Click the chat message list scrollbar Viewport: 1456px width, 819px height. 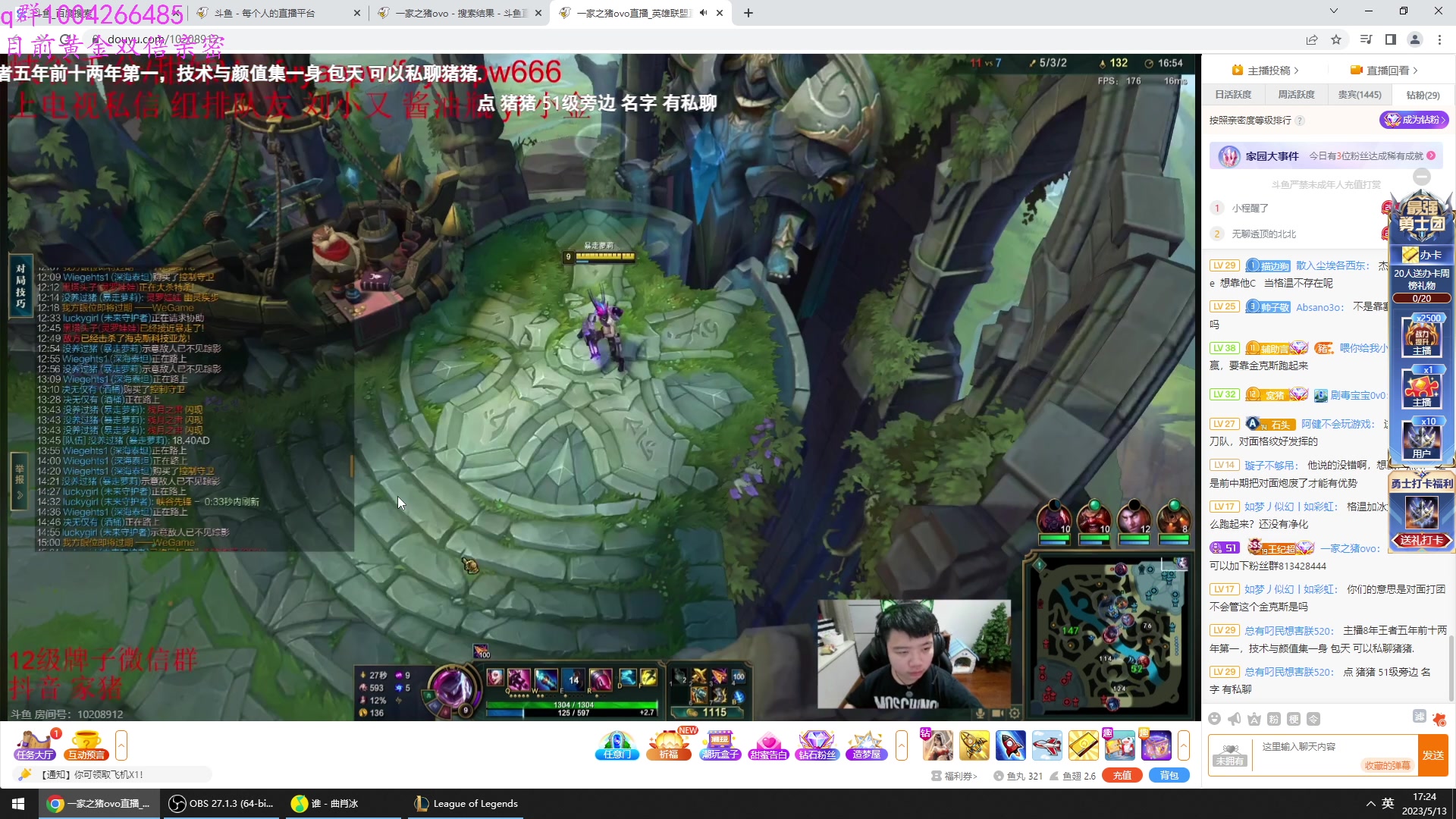pos(1451,667)
